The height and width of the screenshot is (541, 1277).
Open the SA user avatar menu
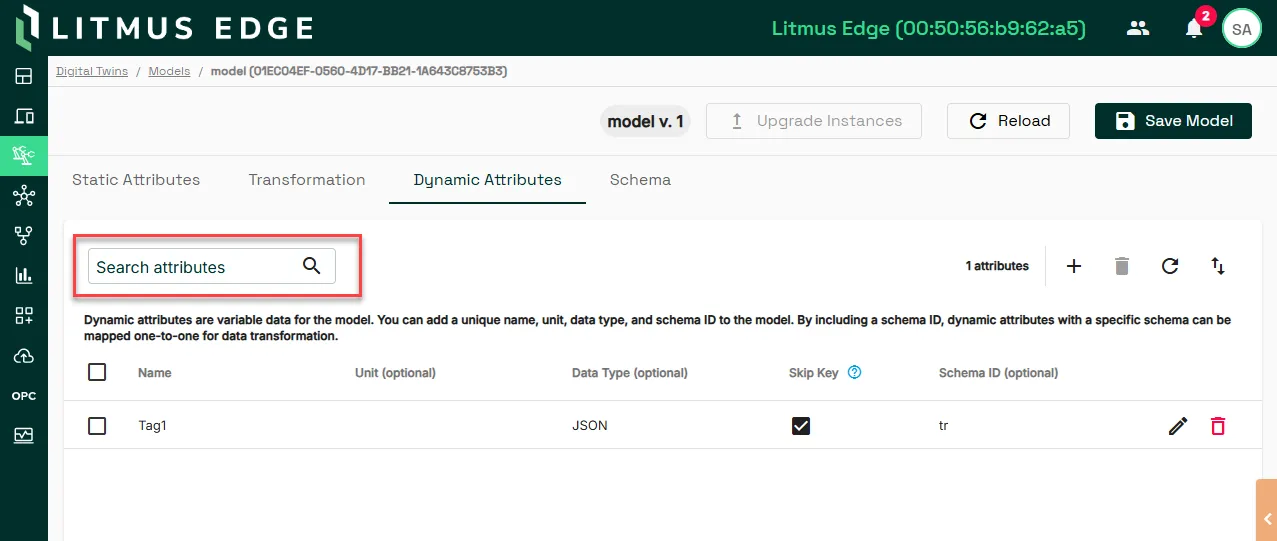click(1241, 28)
